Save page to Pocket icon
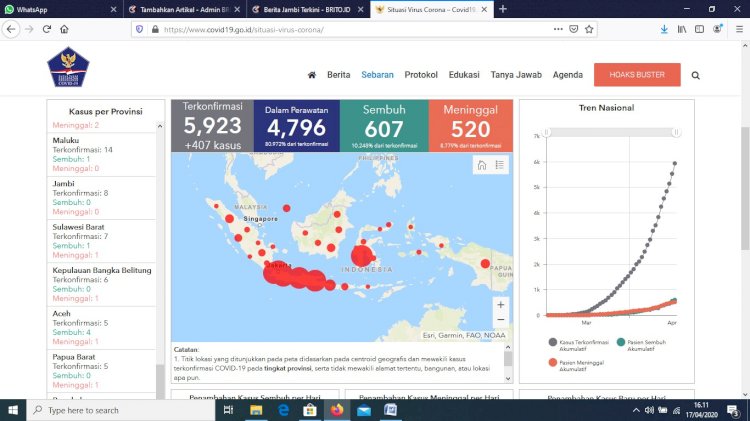 point(574,29)
